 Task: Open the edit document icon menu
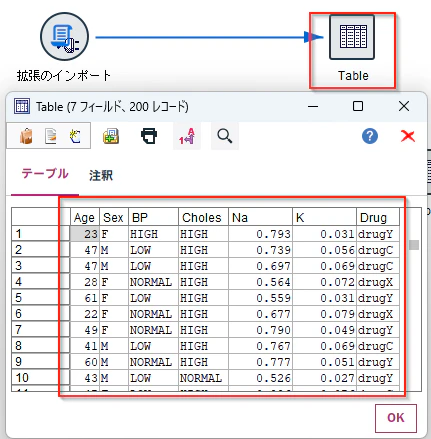coord(51,136)
